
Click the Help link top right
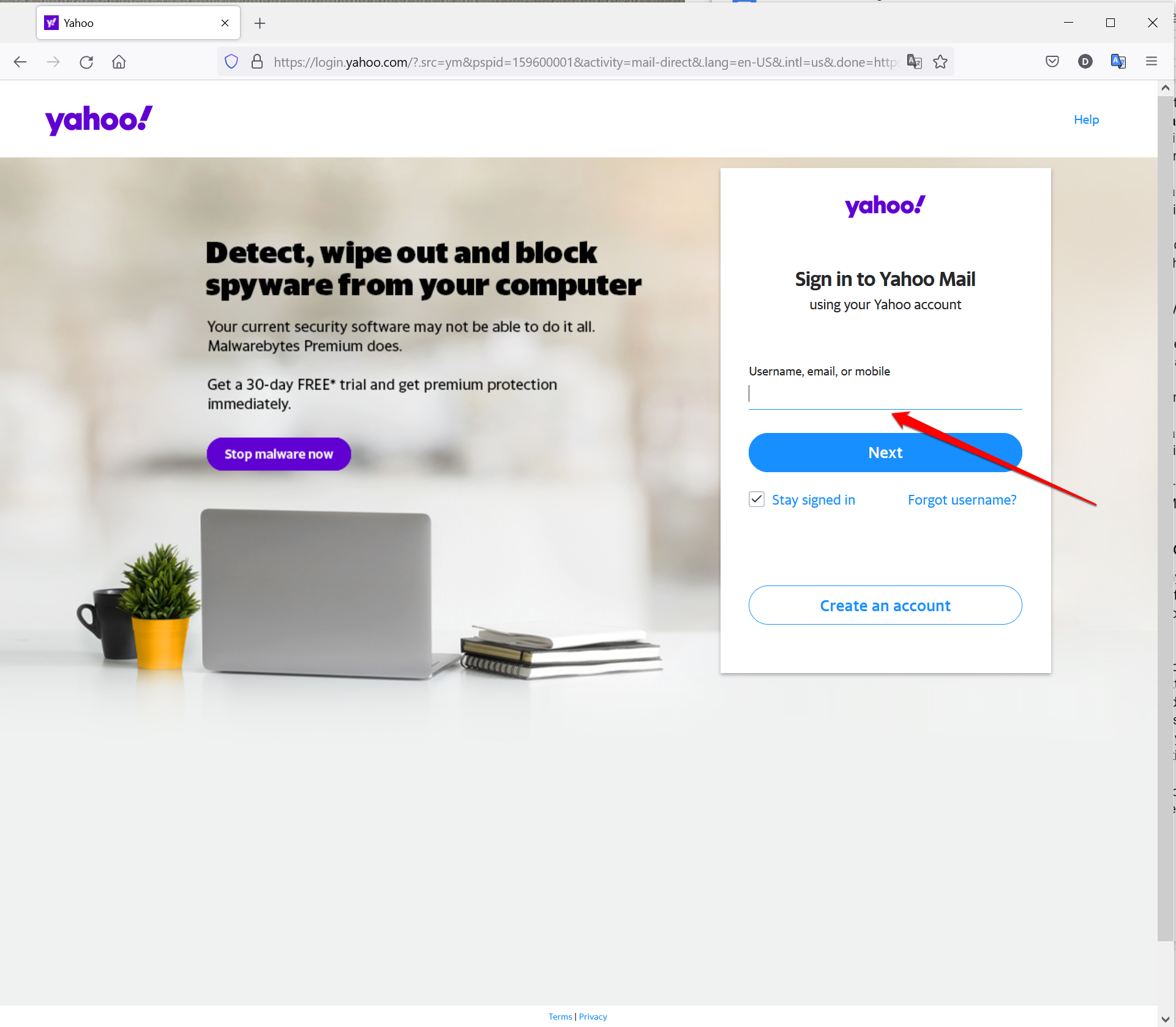[1086, 119]
